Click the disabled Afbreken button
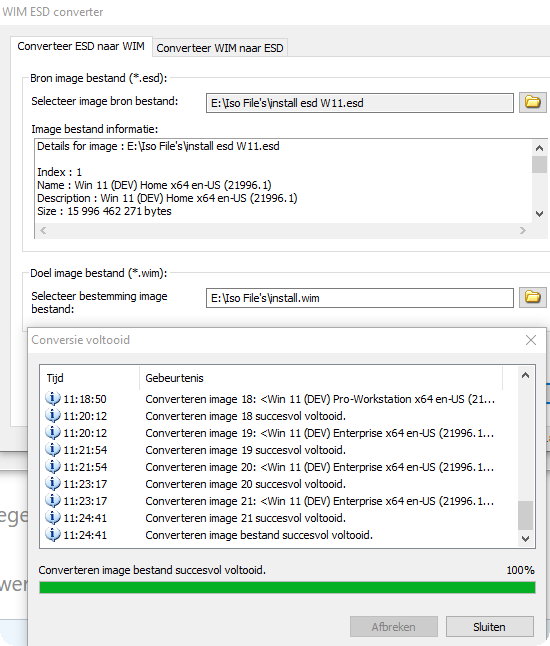Screen dimensions: 550x646 (x=393, y=627)
